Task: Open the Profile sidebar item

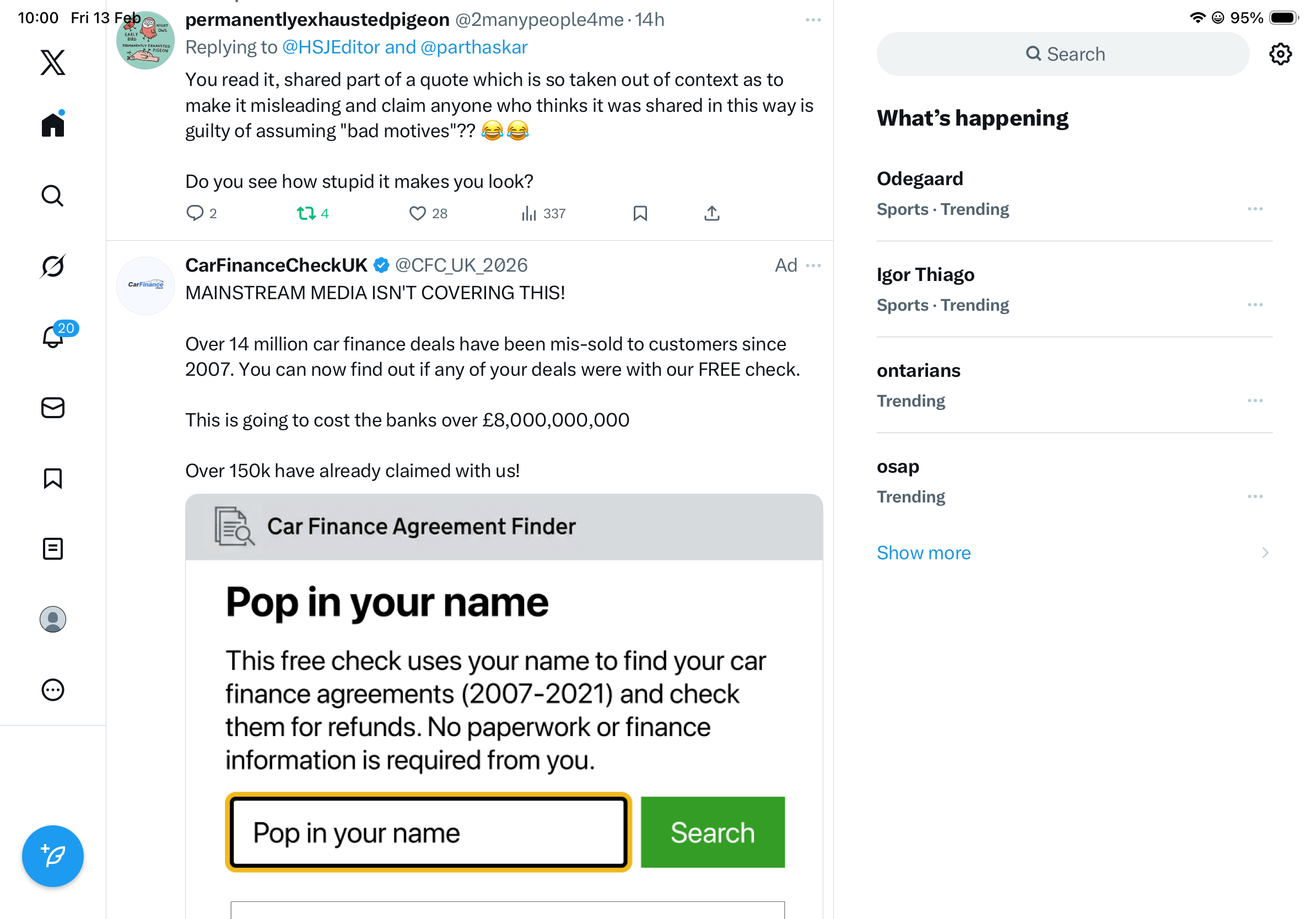Action: [53, 619]
